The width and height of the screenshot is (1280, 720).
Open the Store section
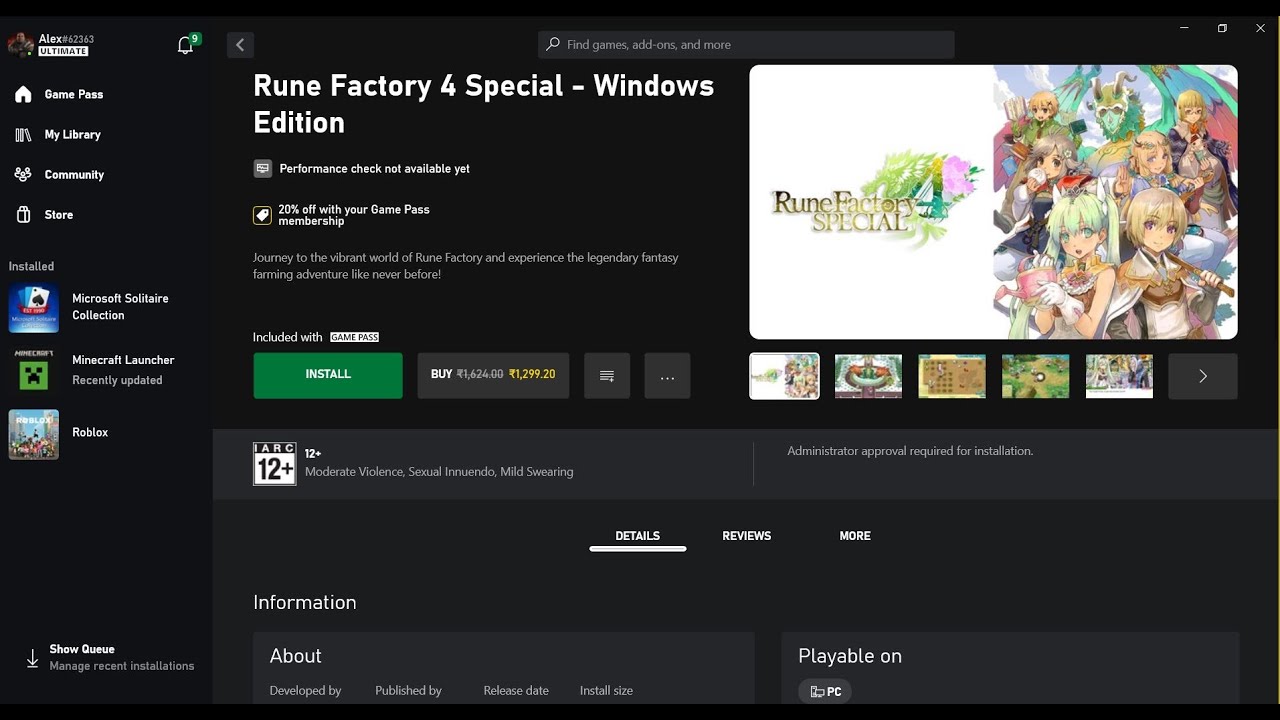pos(60,214)
